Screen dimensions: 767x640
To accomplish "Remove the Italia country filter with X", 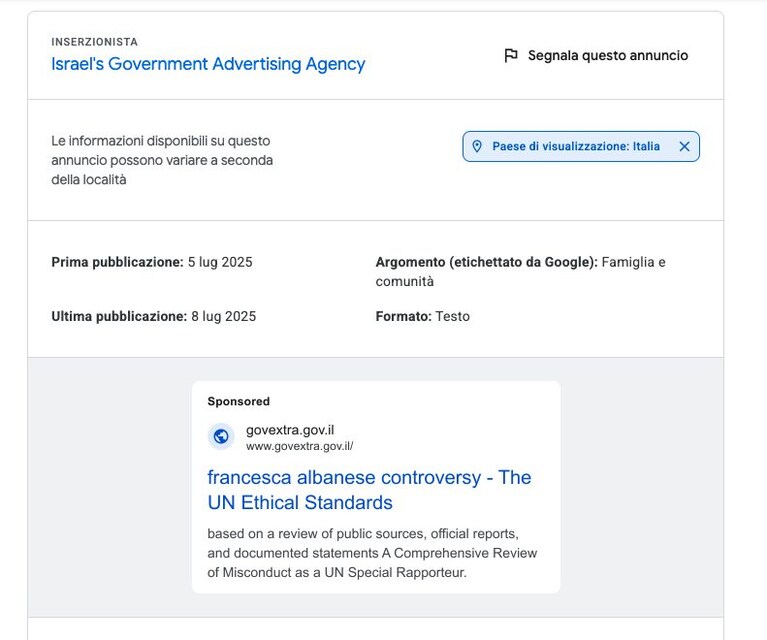I will coord(684,146).
